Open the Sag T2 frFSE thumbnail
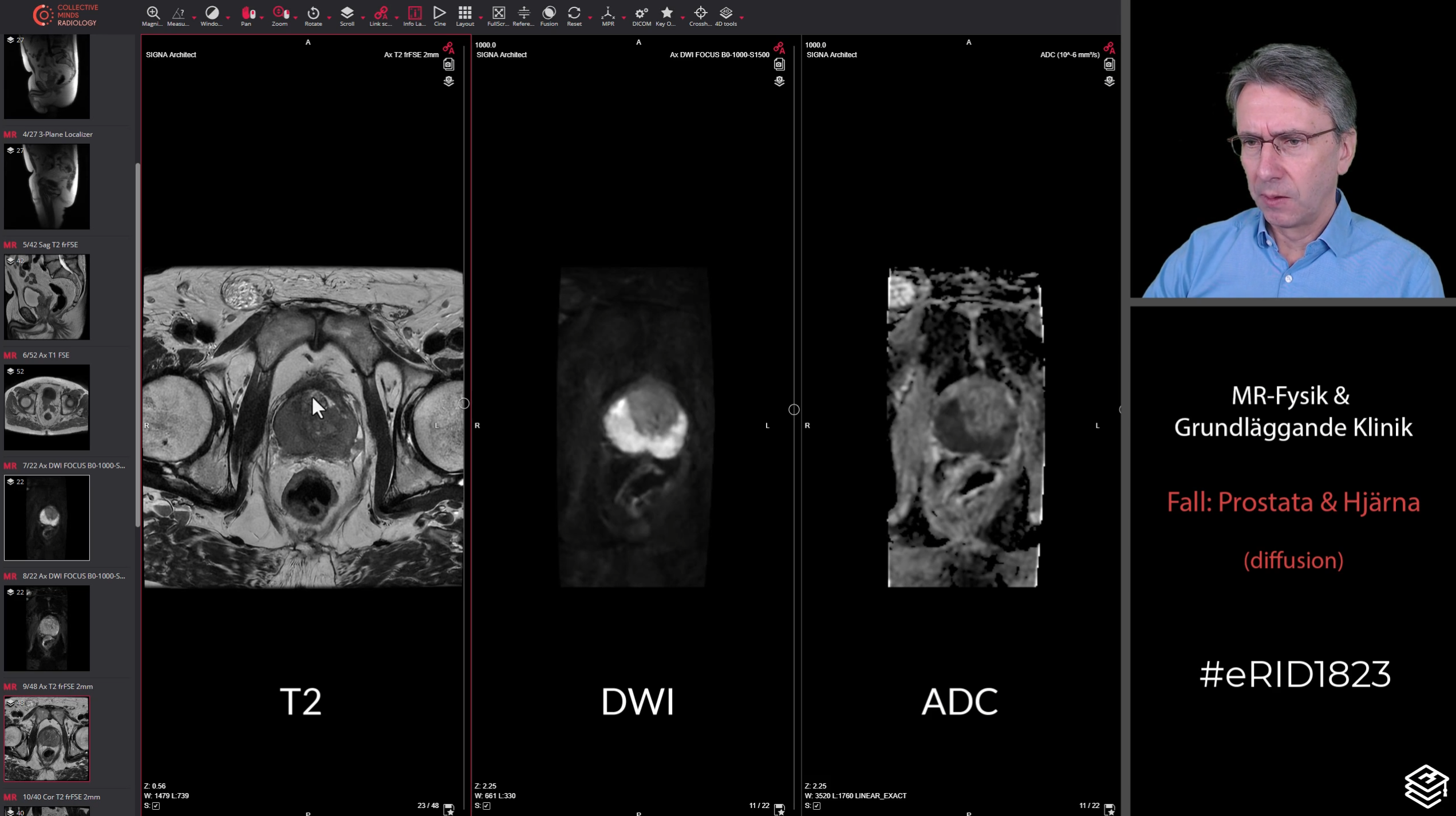1456x816 pixels. 47,297
